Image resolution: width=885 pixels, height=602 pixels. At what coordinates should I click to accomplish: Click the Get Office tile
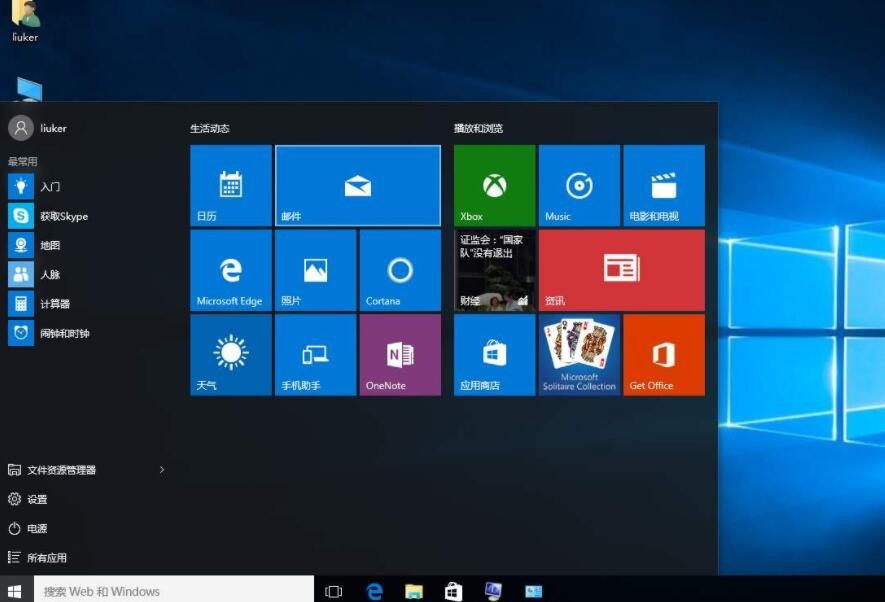(664, 355)
